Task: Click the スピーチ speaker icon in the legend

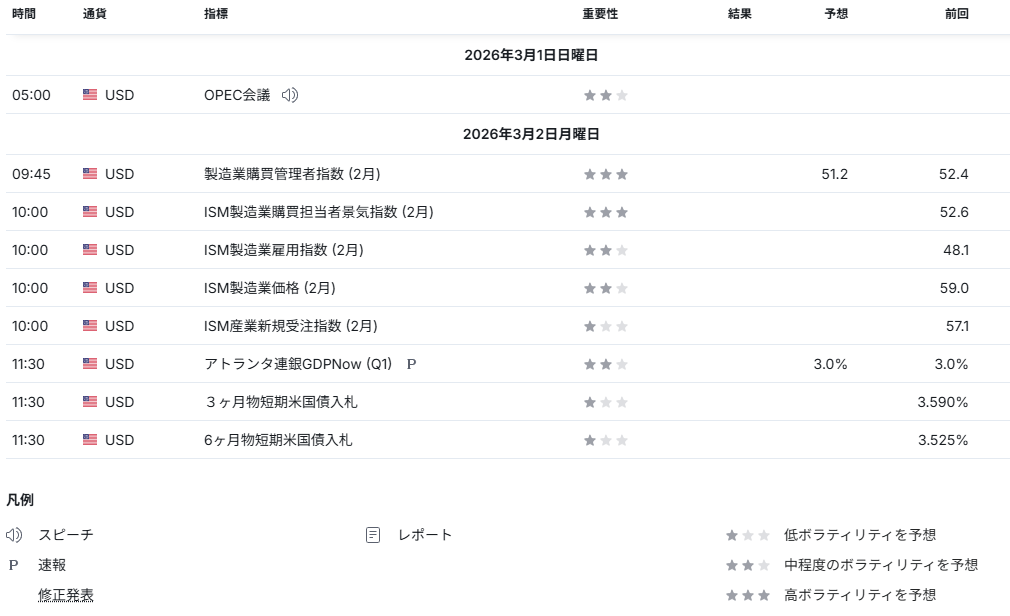Action: pyautogui.click(x=14, y=535)
